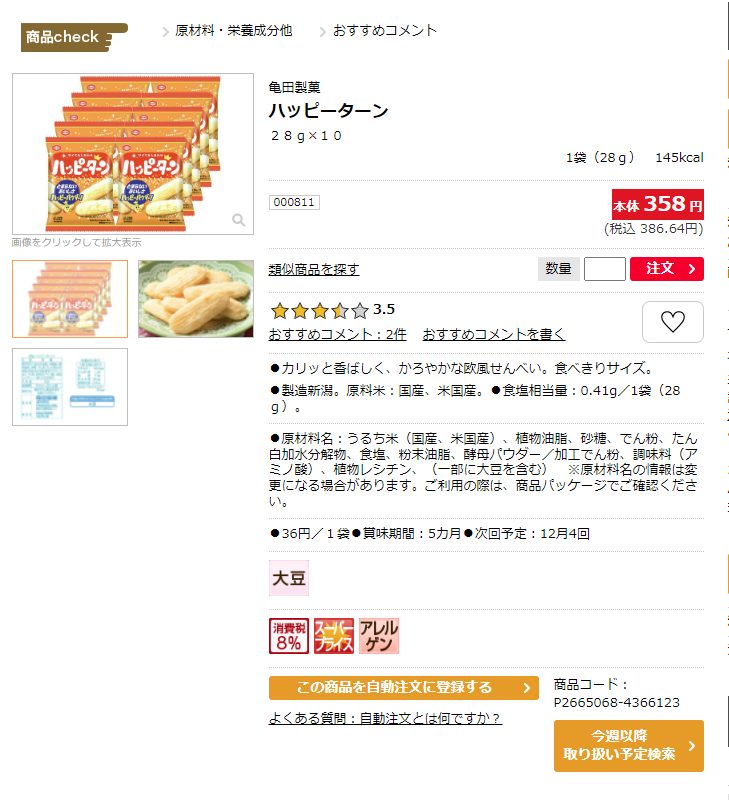729x800 pixels.
Task: Click 今週以降 取り扱い予定検索 button
Action: [629, 745]
